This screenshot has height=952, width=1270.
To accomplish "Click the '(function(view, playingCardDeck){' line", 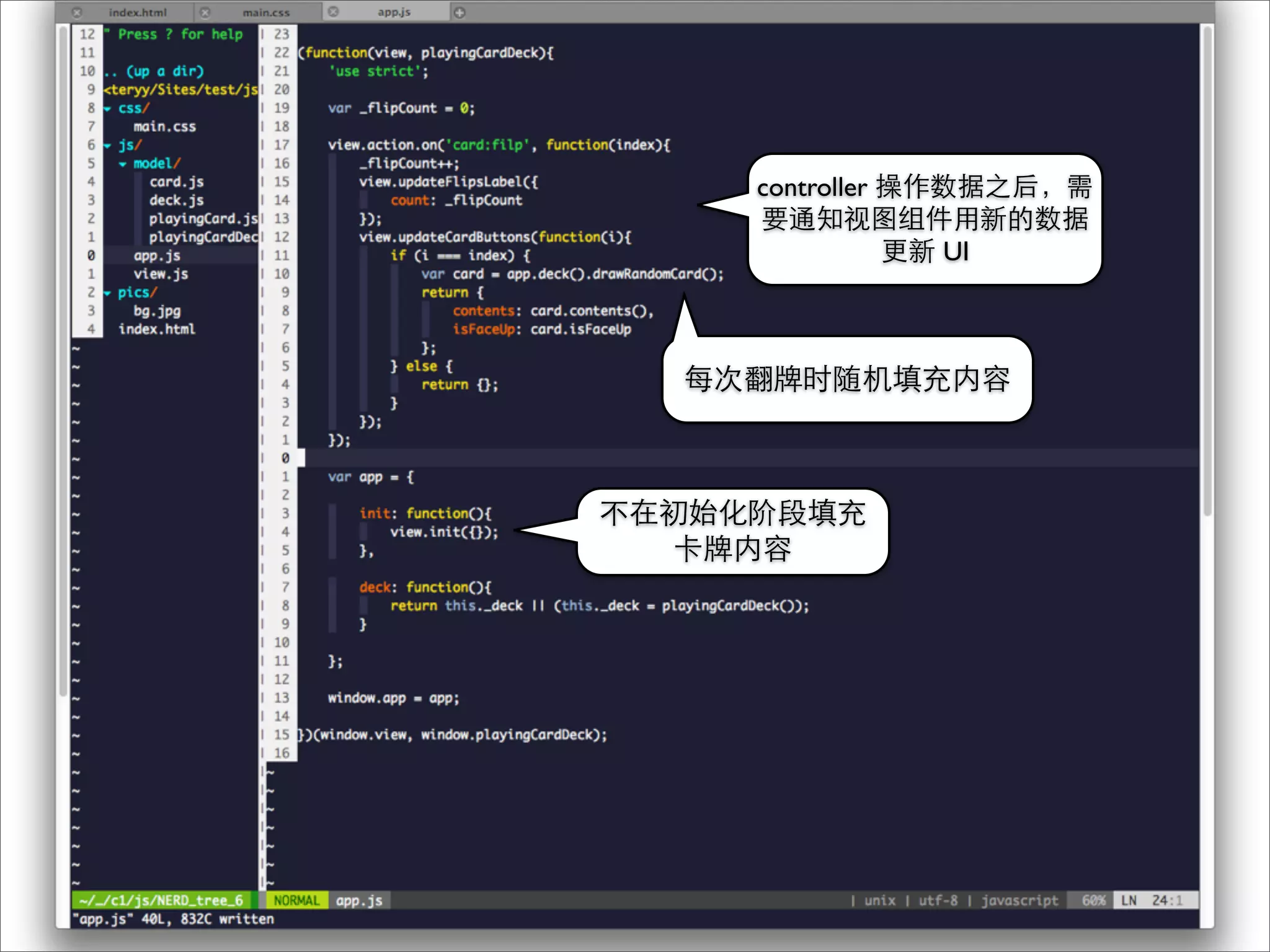I will tap(426, 53).
